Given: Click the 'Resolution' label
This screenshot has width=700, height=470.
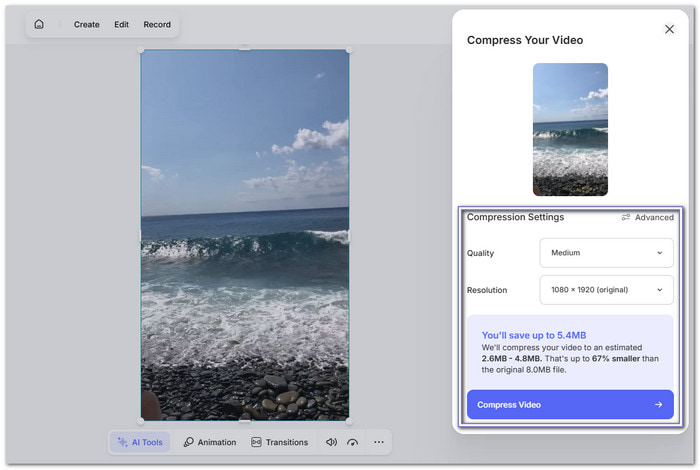Looking at the screenshot, I should tap(487, 290).
